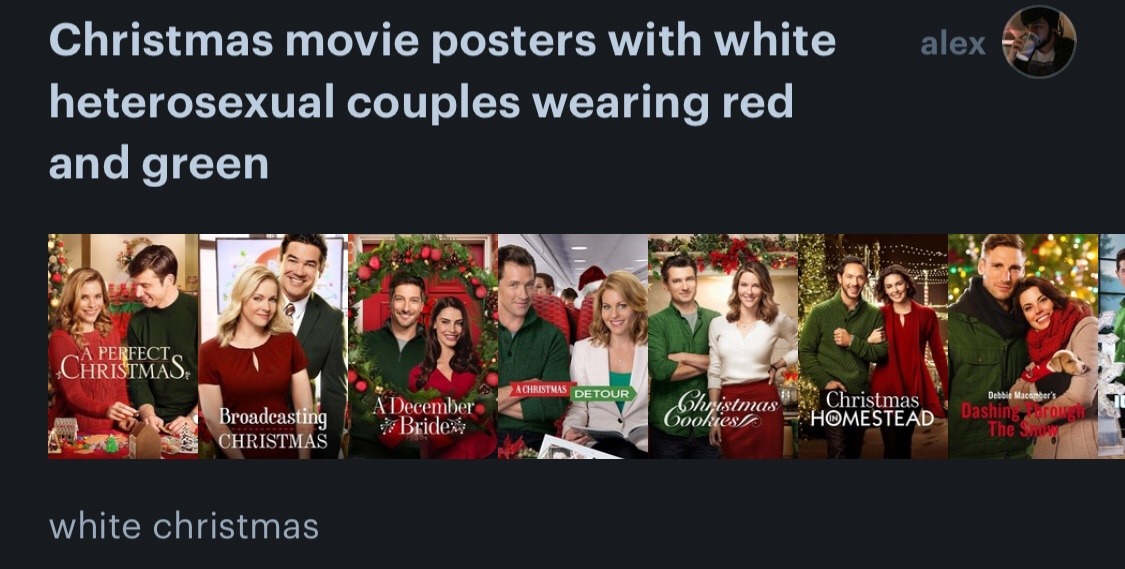The image size is (1125, 569).
Task: Select the white christmas tag
Action: click(x=184, y=526)
